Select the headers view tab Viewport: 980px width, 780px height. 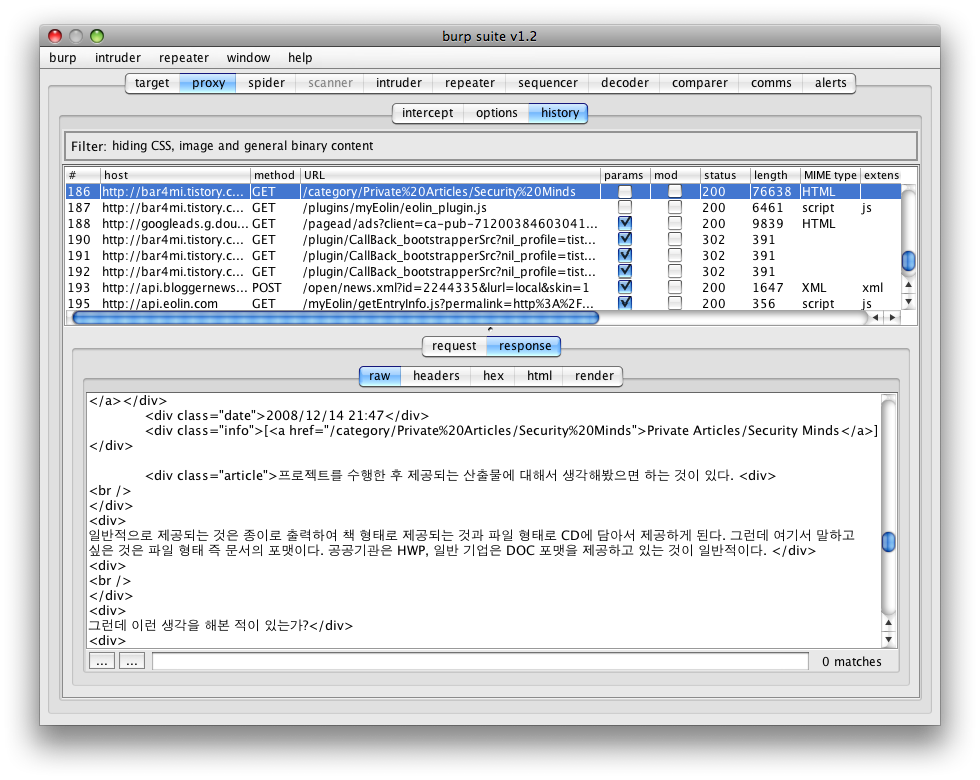[x=436, y=376]
